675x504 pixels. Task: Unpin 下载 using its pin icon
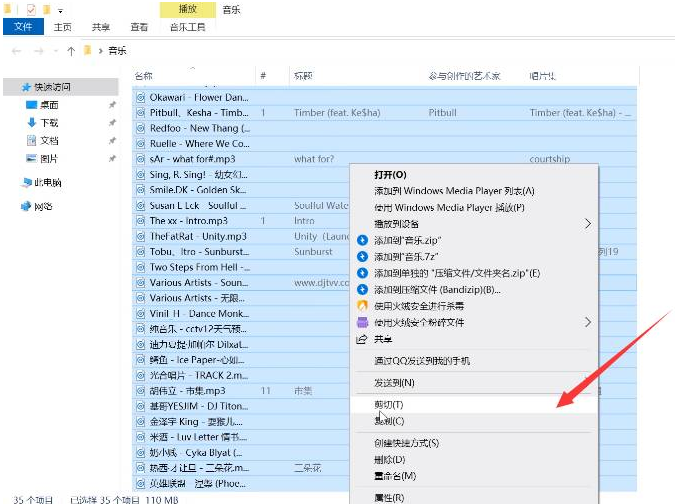point(112,123)
